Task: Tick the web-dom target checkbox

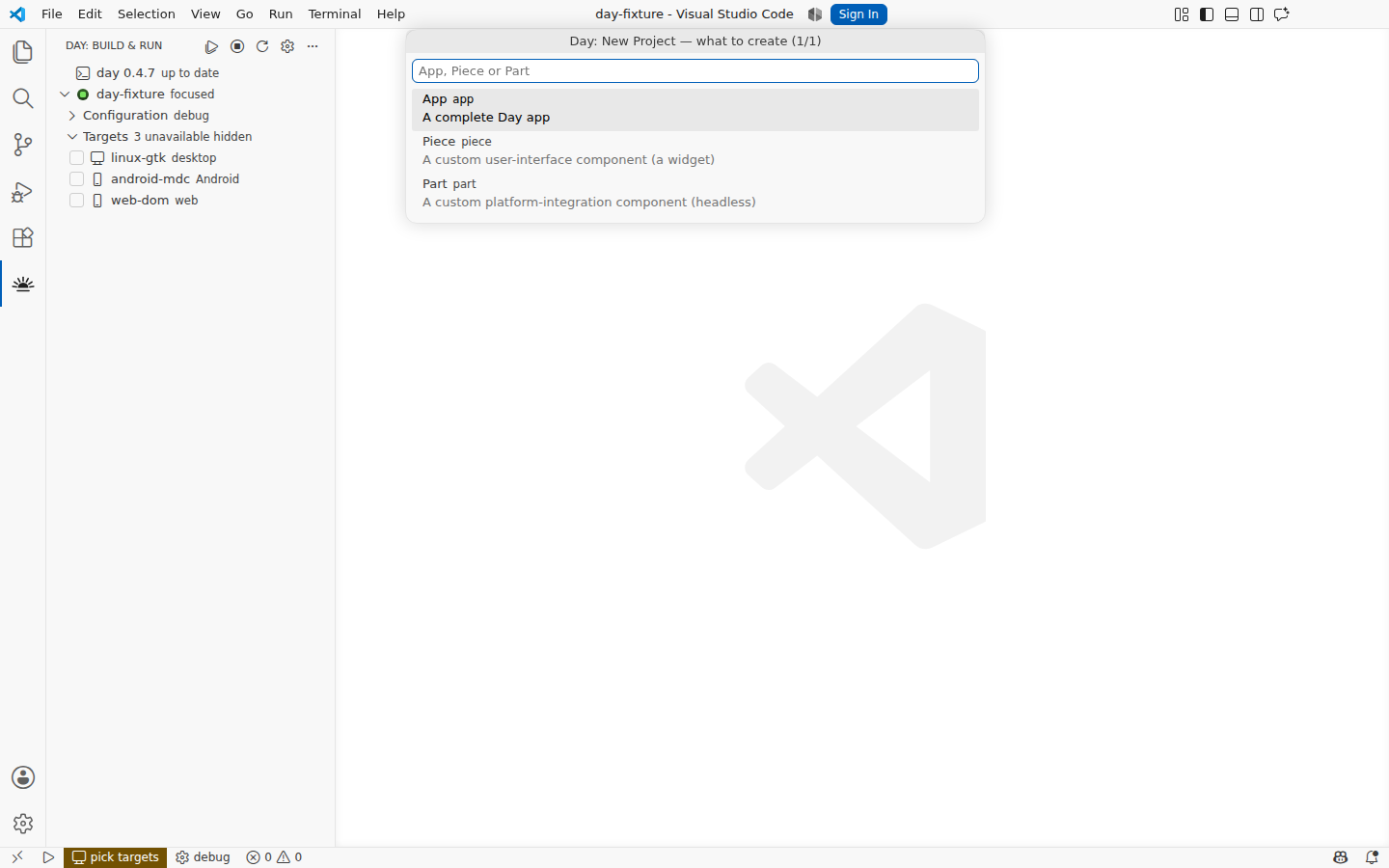Action: pos(77,201)
